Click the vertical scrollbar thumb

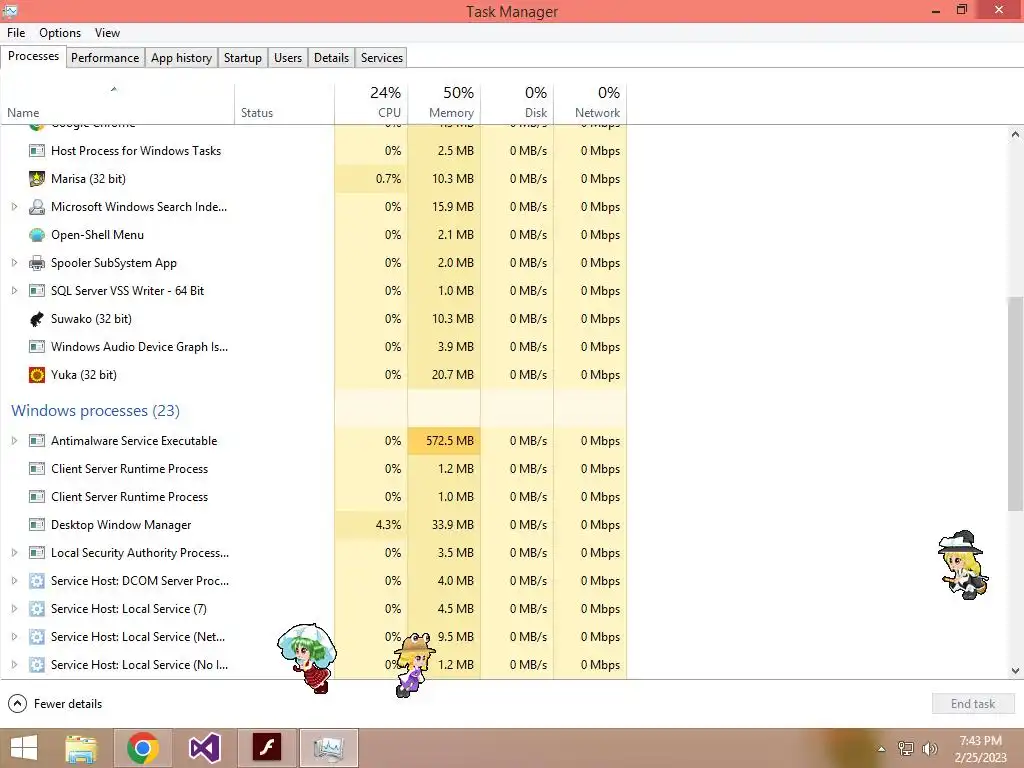point(1015,404)
